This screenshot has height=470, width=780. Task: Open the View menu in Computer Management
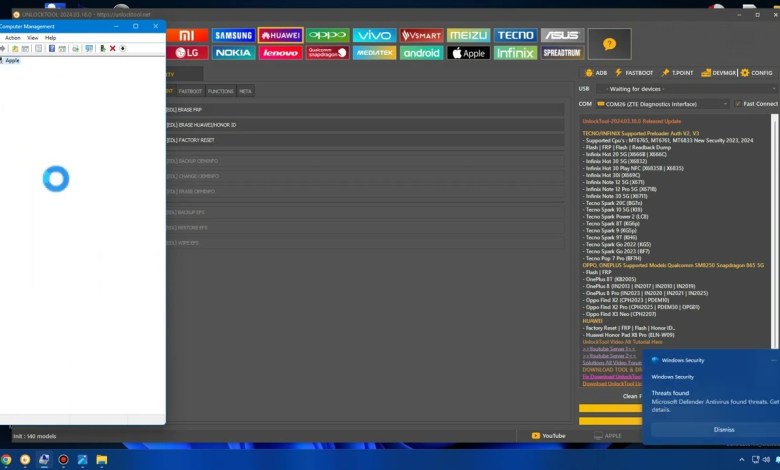(x=33, y=38)
